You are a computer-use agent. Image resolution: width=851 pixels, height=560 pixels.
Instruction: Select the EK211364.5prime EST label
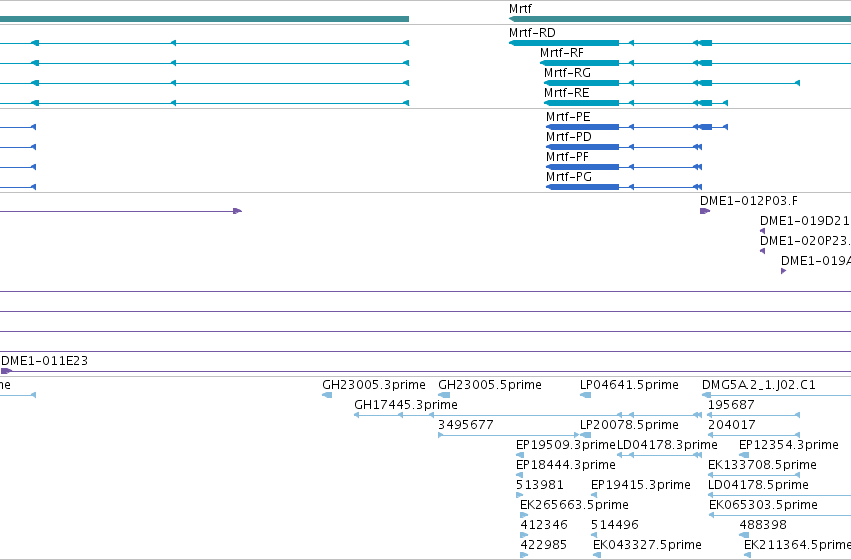[x=797, y=545]
